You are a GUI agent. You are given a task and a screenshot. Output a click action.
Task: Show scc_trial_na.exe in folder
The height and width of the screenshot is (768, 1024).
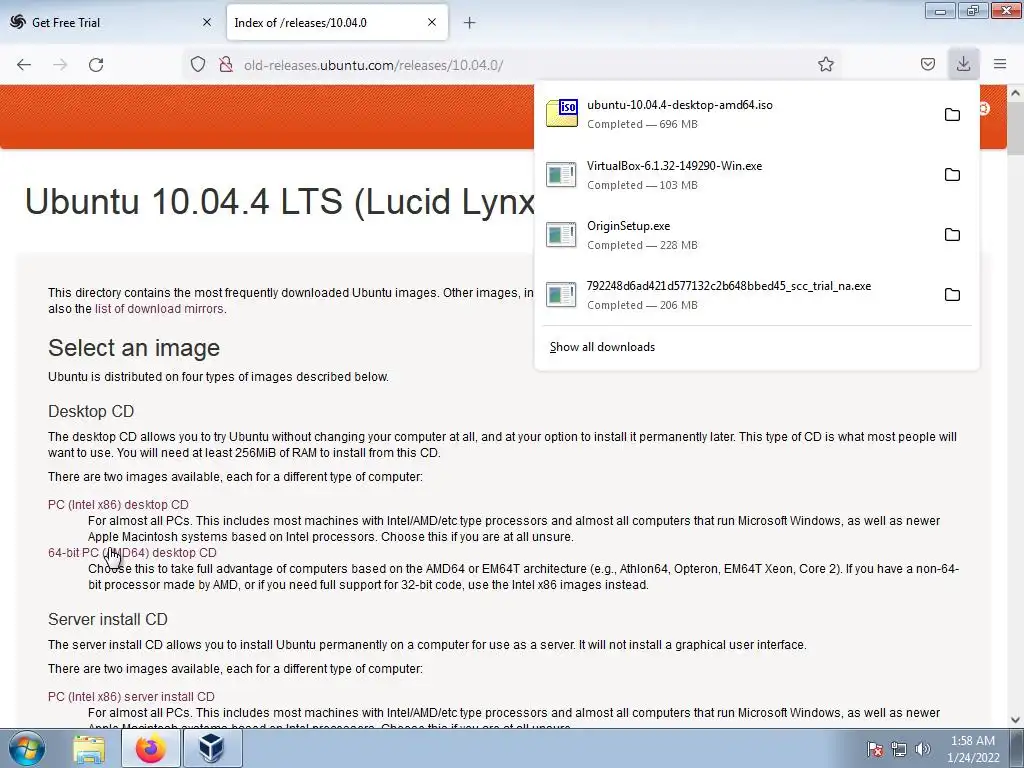[x=952, y=295]
